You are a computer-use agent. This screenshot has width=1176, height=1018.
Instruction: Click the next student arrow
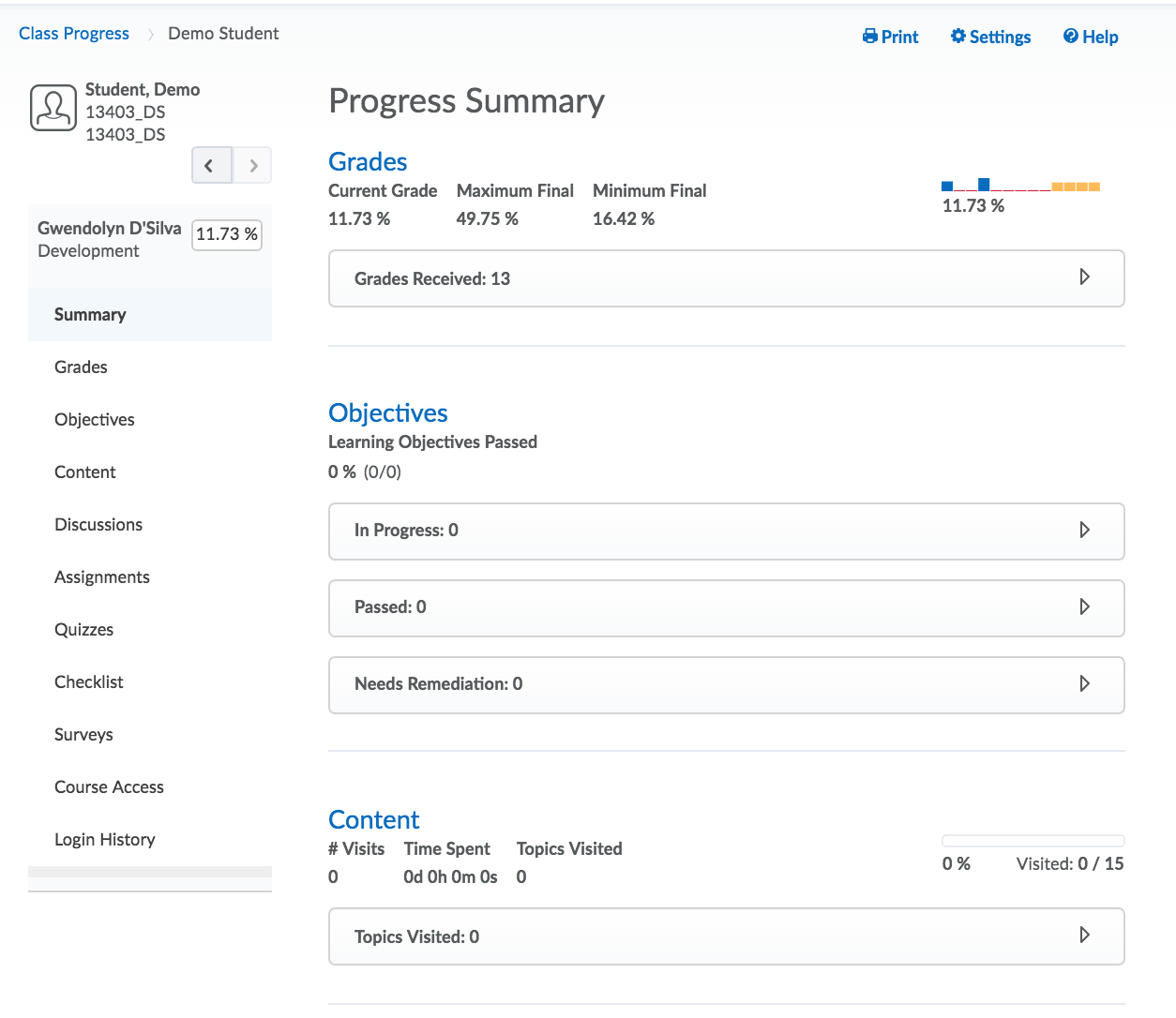coord(251,164)
